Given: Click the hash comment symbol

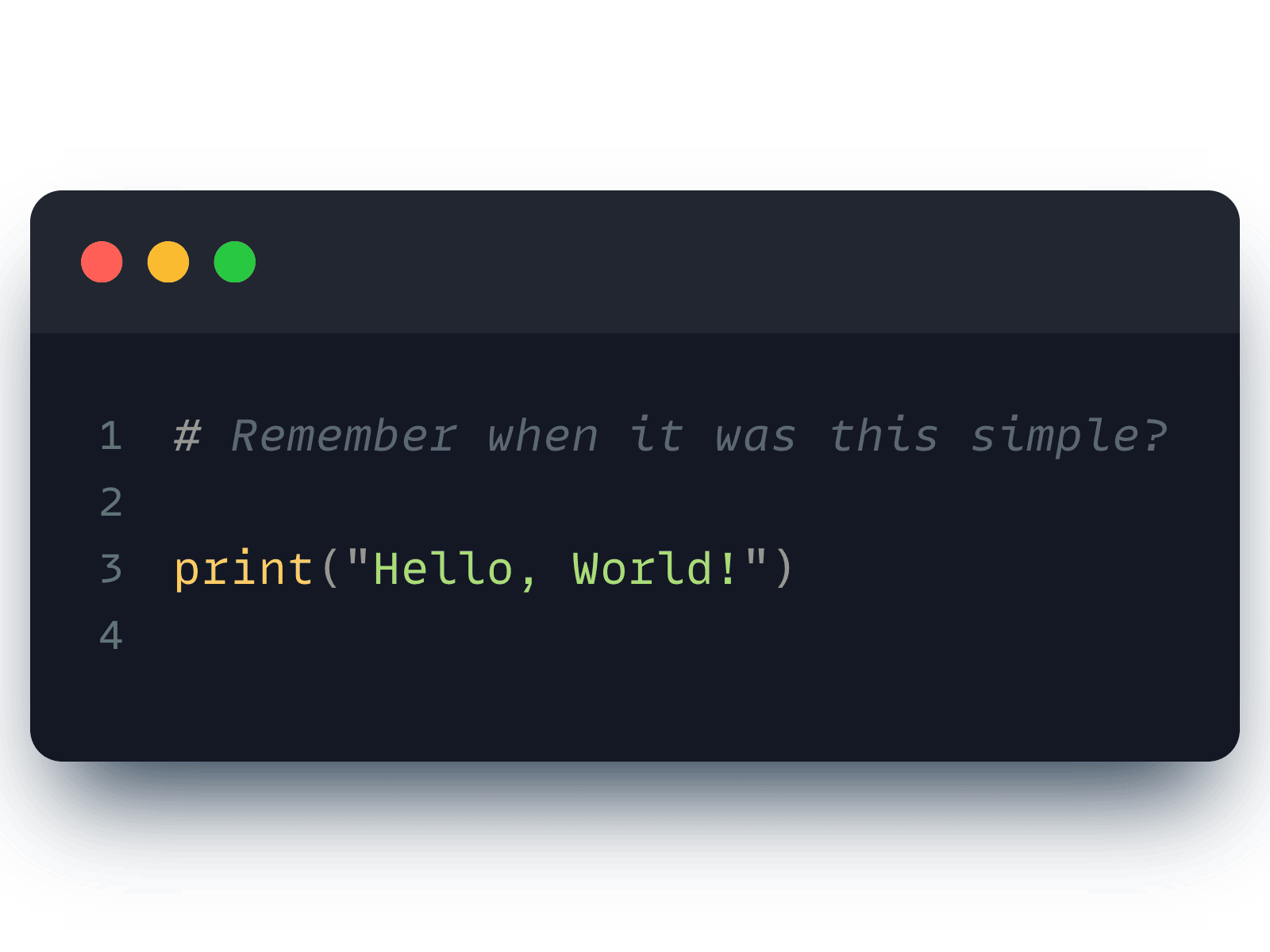Looking at the screenshot, I should [187, 436].
